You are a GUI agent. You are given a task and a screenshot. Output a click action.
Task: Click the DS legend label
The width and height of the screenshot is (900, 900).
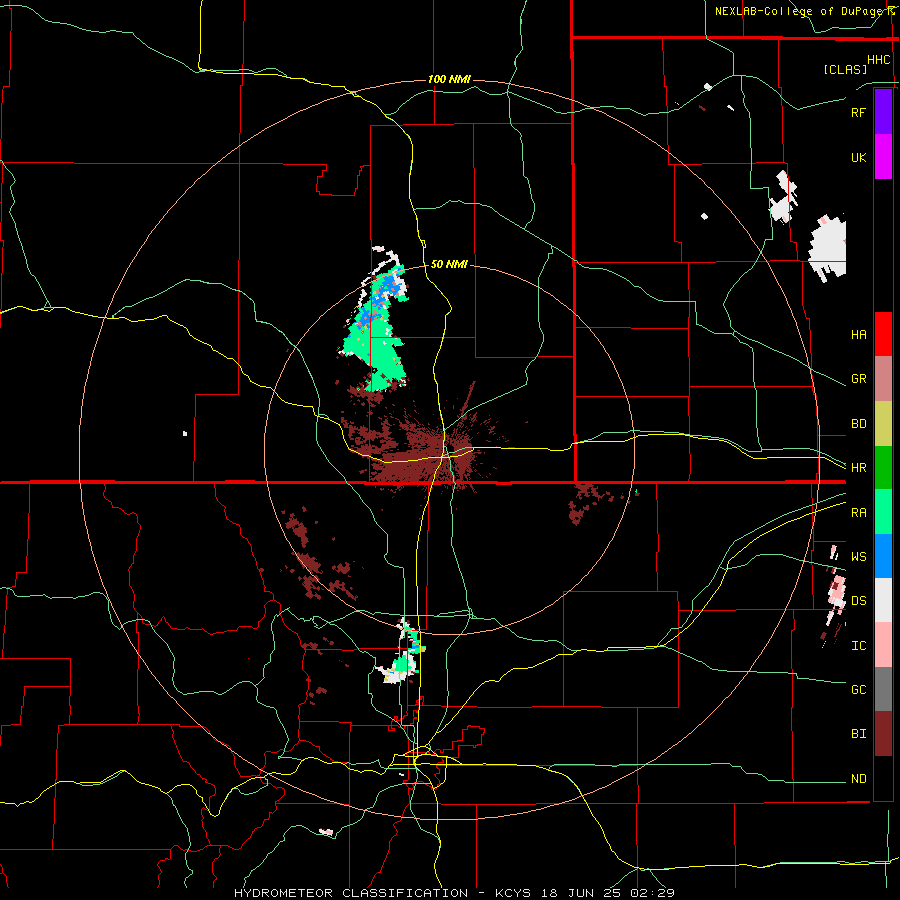click(x=859, y=601)
